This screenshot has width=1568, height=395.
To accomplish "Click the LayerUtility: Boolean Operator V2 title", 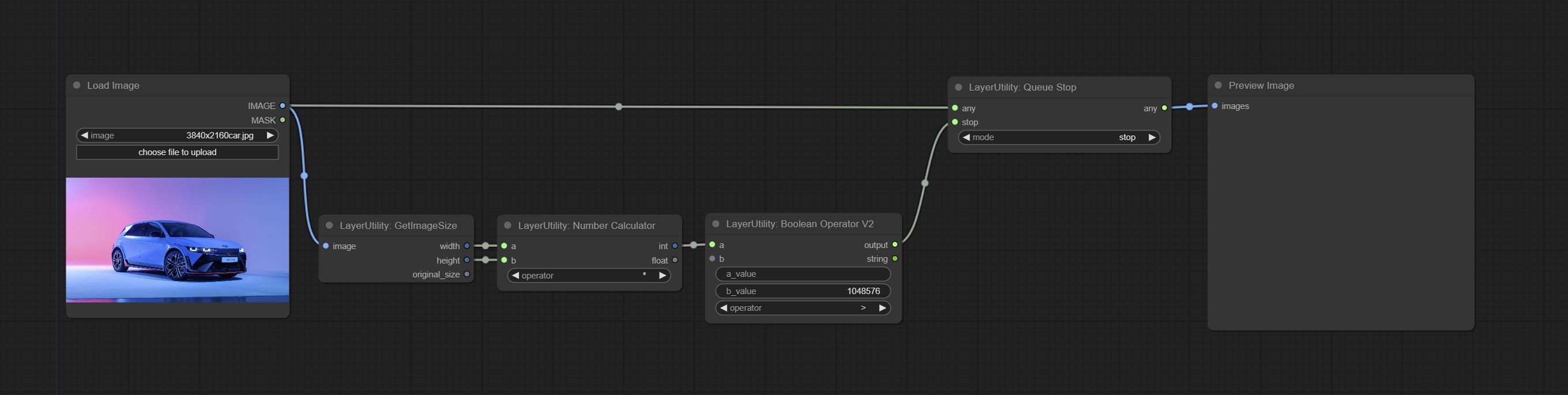I will click(800, 224).
